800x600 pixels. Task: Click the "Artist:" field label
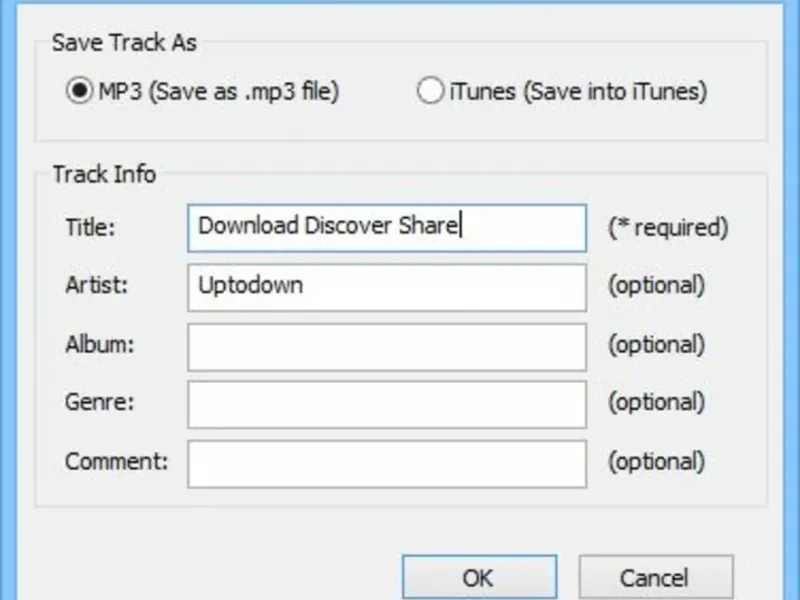pyautogui.click(x=96, y=285)
